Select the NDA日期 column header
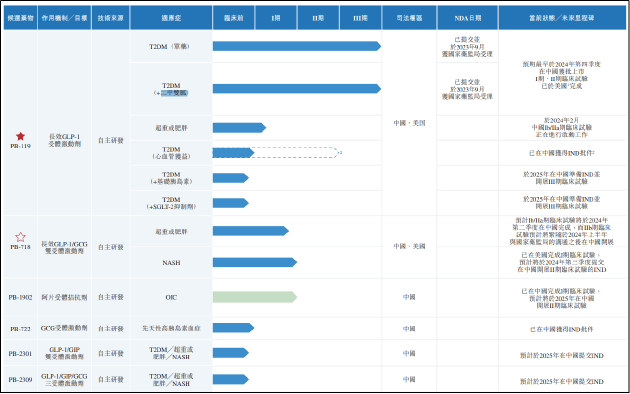The image size is (630, 394). point(468,18)
